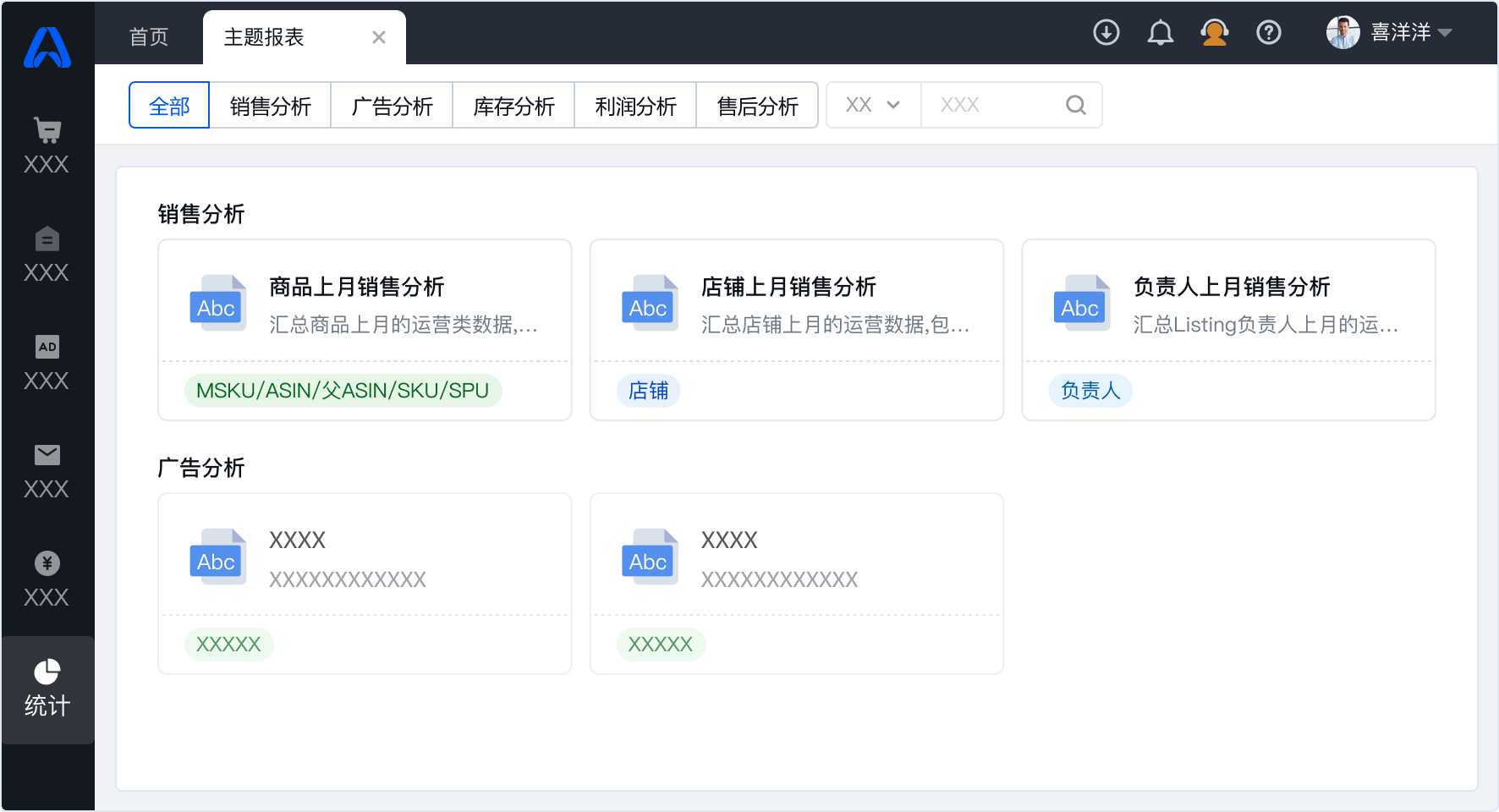Select the 销售分析 filter tab
The height and width of the screenshot is (812, 1499).
[270, 106]
